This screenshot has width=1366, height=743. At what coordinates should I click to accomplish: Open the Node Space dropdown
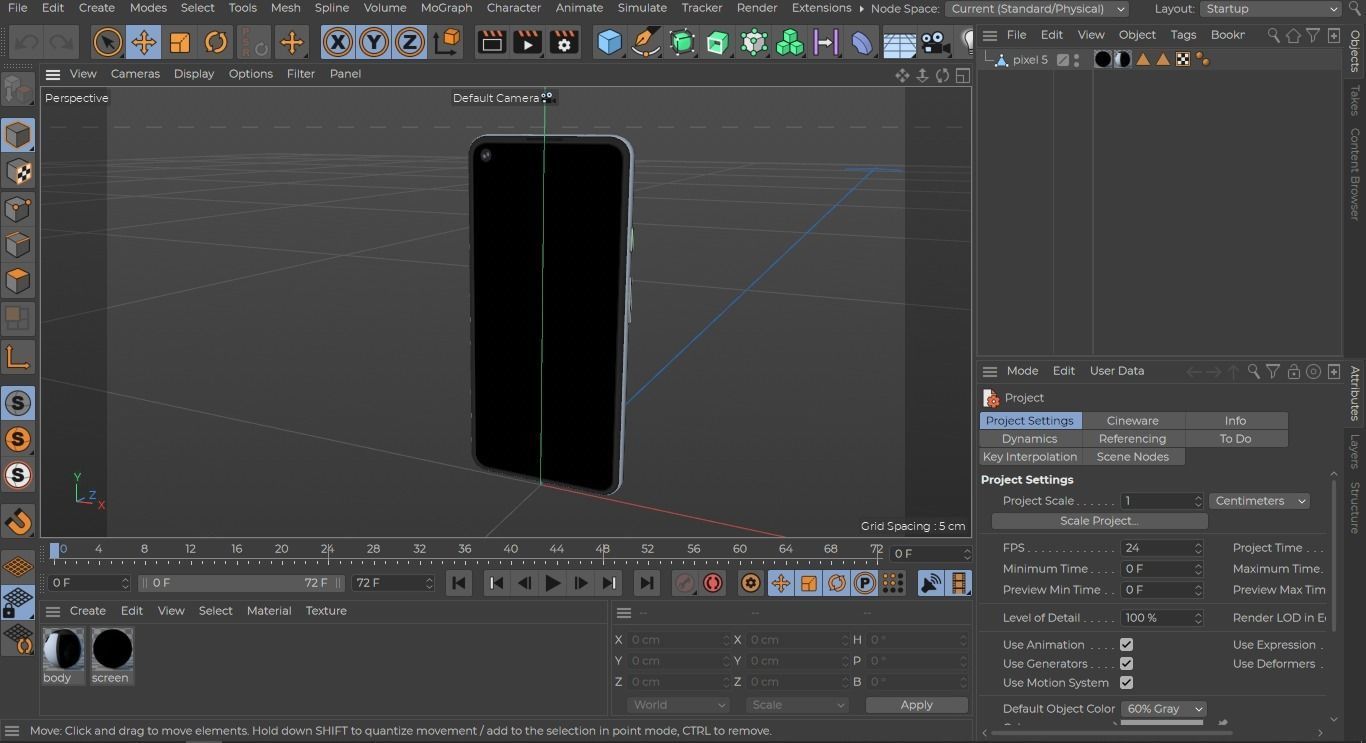(1036, 9)
